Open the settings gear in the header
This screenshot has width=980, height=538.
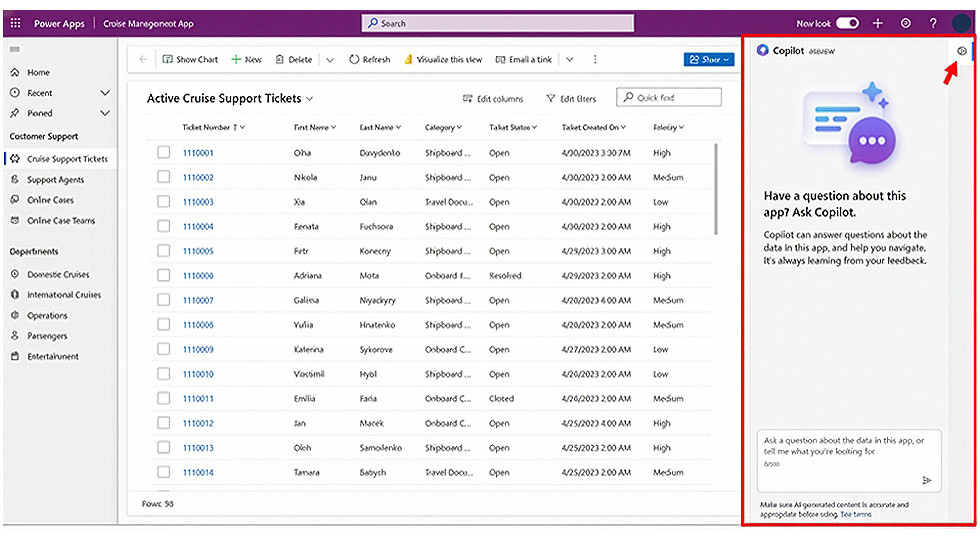pyautogui.click(x=905, y=23)
